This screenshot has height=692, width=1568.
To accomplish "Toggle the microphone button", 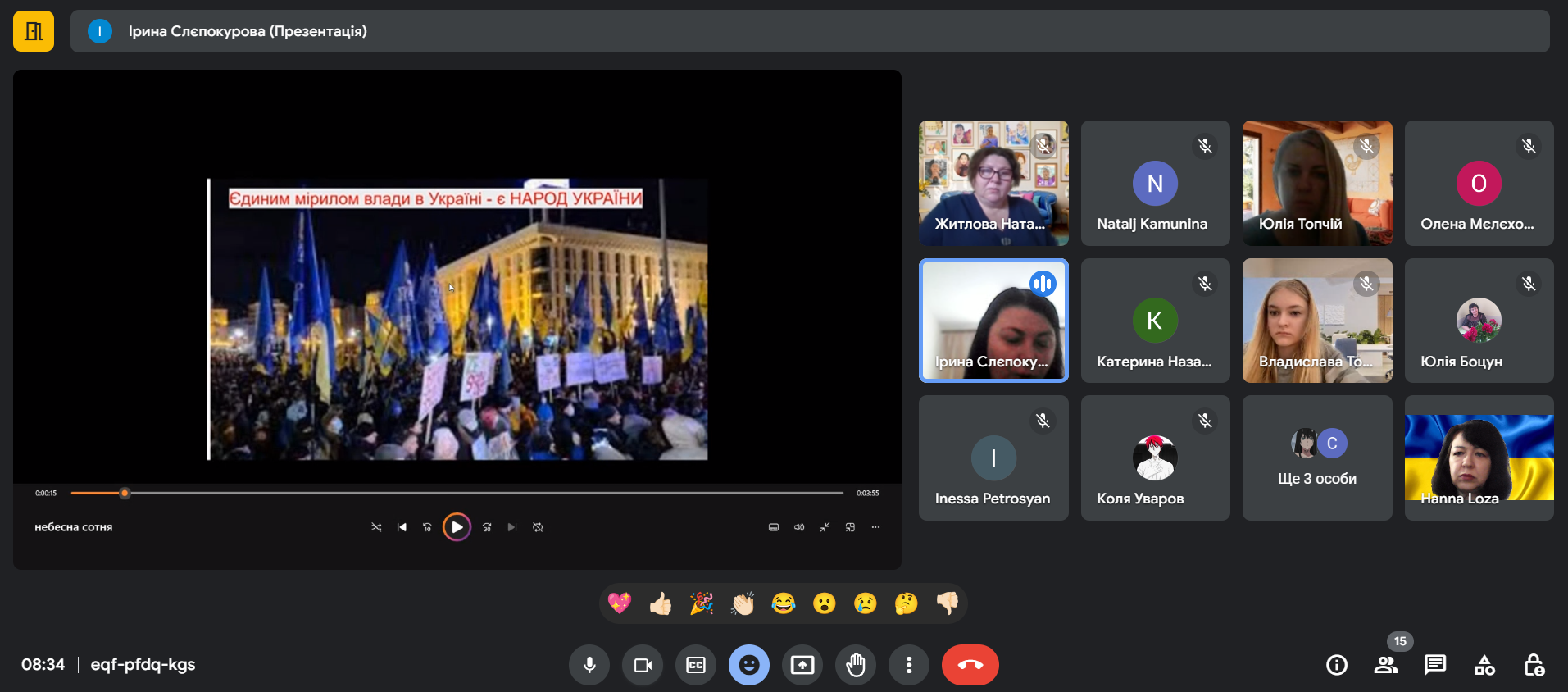I will click(x=589, y=665).
